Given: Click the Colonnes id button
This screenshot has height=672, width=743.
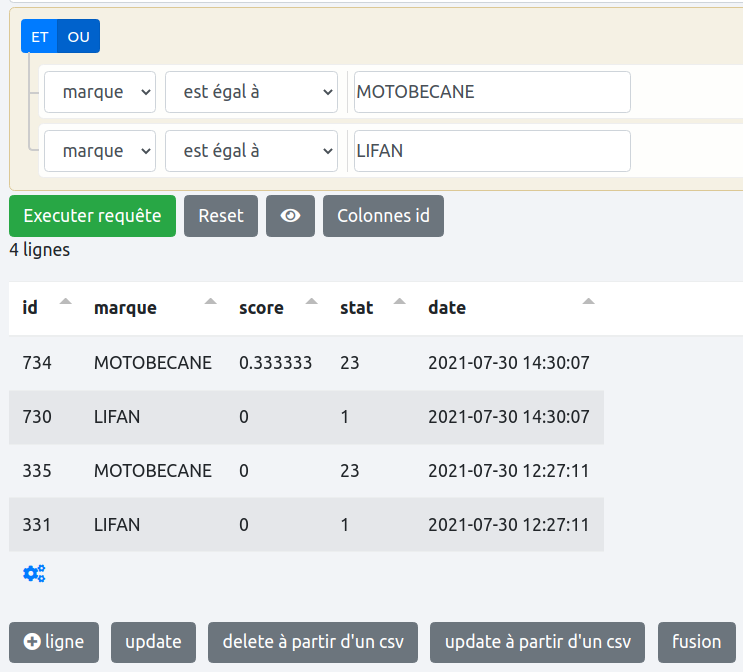Looking at the screenshot, I should pyautogui.click(x=383, y=216).
